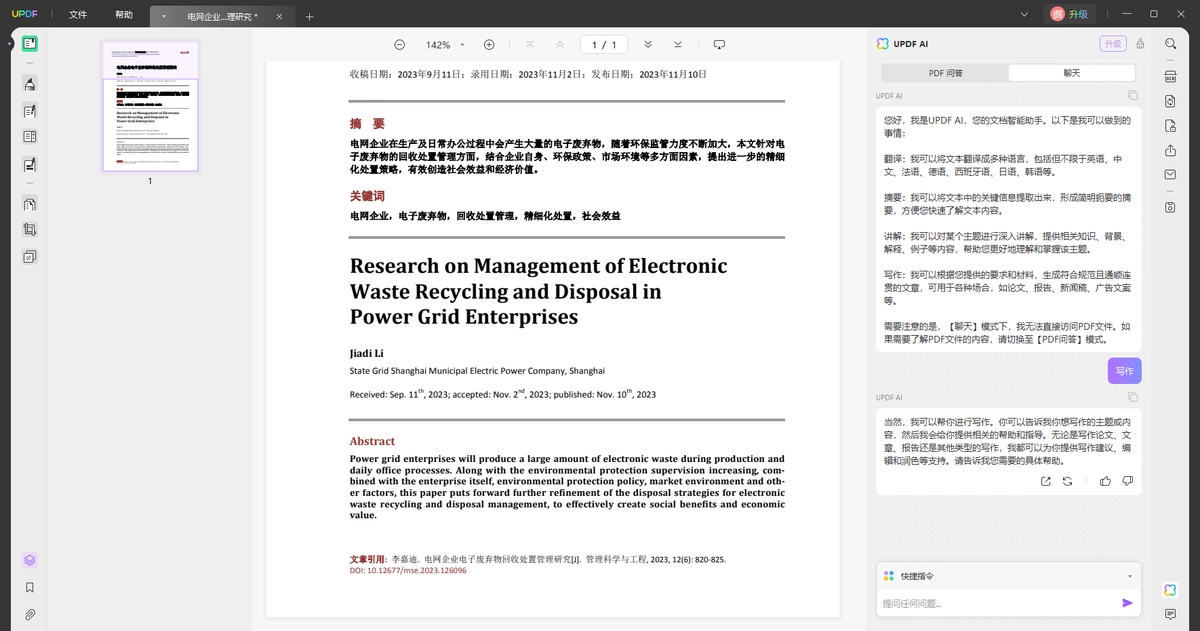This screenshot has width=1200, height=631.
Task: Clear the AI chat history broom icon
Action: click(1140, 44)
